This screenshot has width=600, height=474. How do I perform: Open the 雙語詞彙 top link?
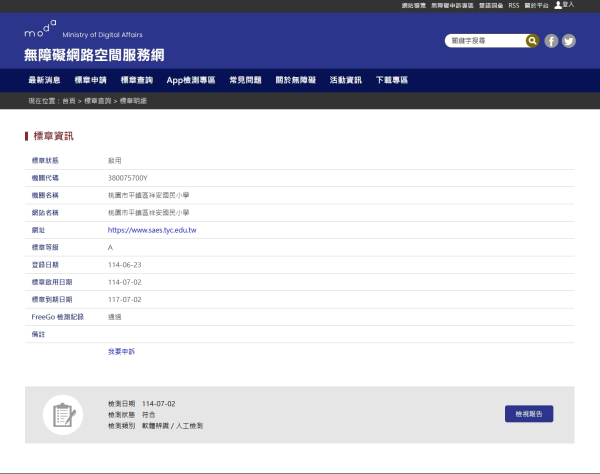tap(491, 5)
